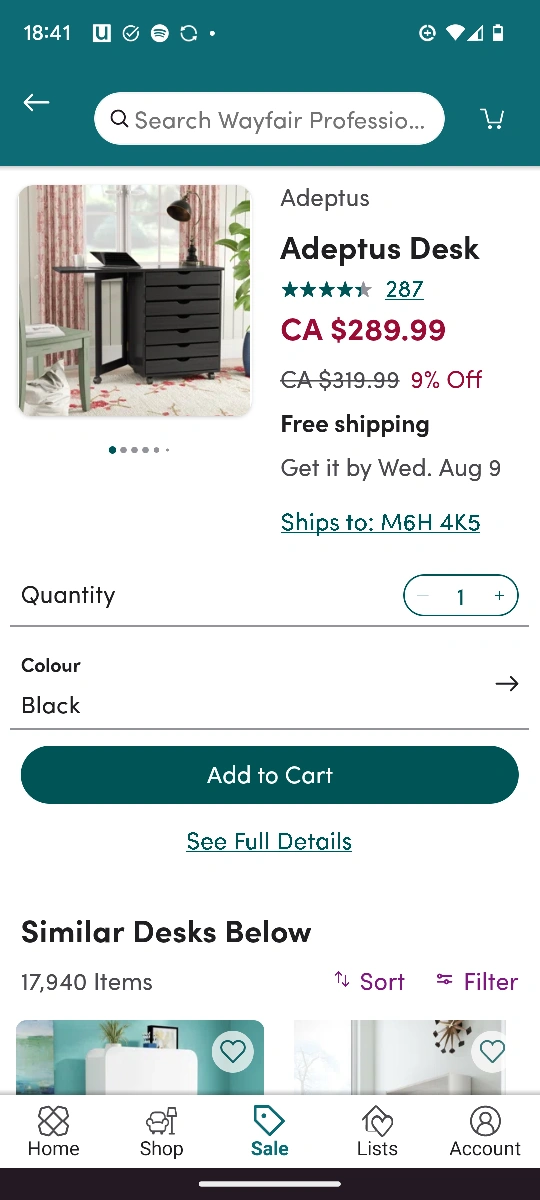The height and width of the screenshot is (1200, 540).
Task: Expand the Colour option arrow
Action: (x=507, y=684)
